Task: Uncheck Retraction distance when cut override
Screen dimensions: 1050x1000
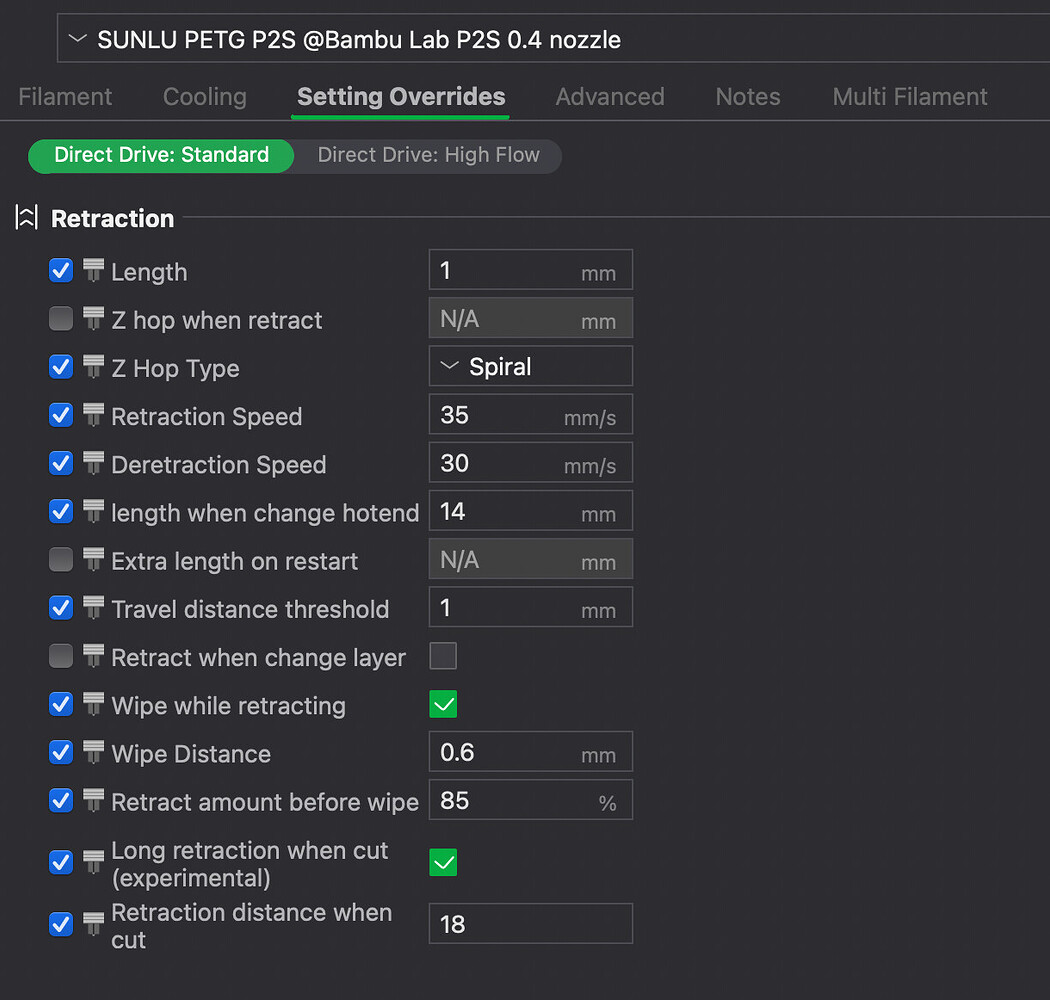Action: pos(61,924)
